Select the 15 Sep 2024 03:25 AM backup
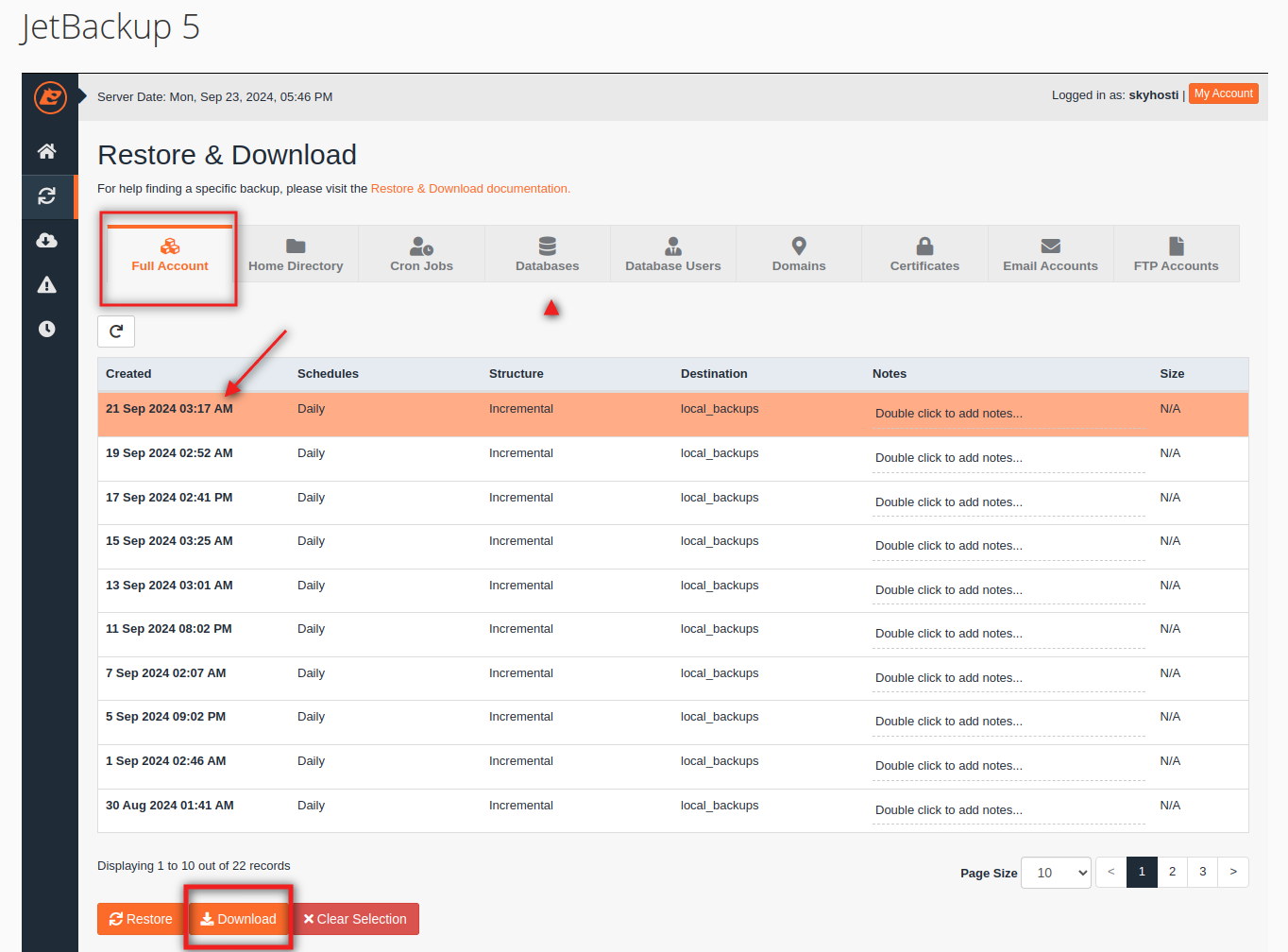1288x952 pixels. point(672,547)
